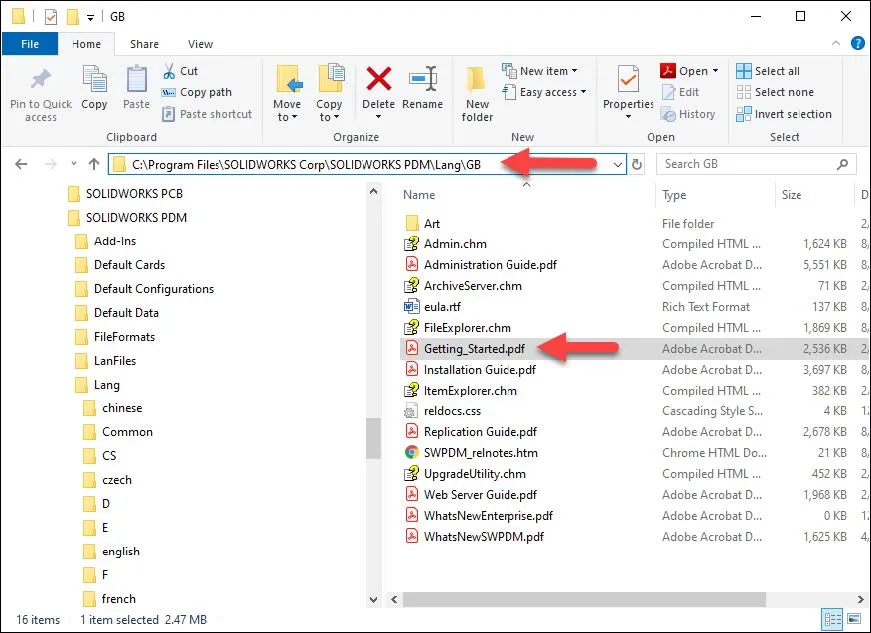Refresh the folder using the refresh icon
The height and width of the screenshot is (633, 871).
pyautogui.click(x=637, y=163)
